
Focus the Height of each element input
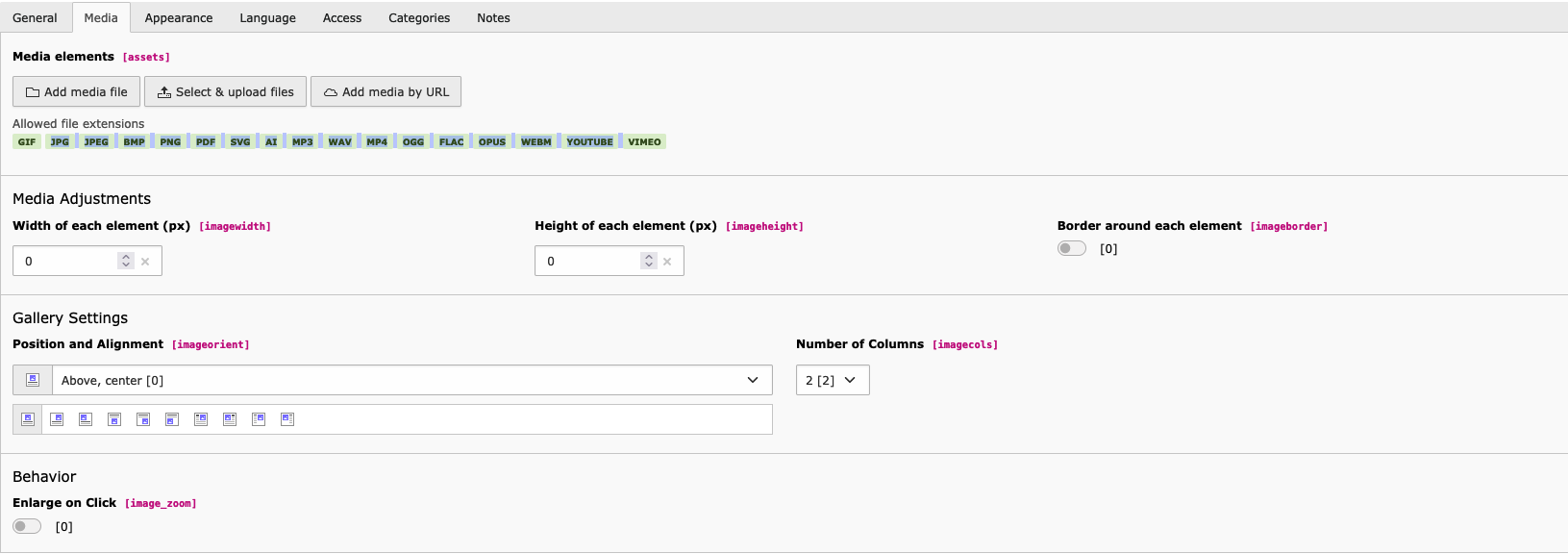[587, 262]
